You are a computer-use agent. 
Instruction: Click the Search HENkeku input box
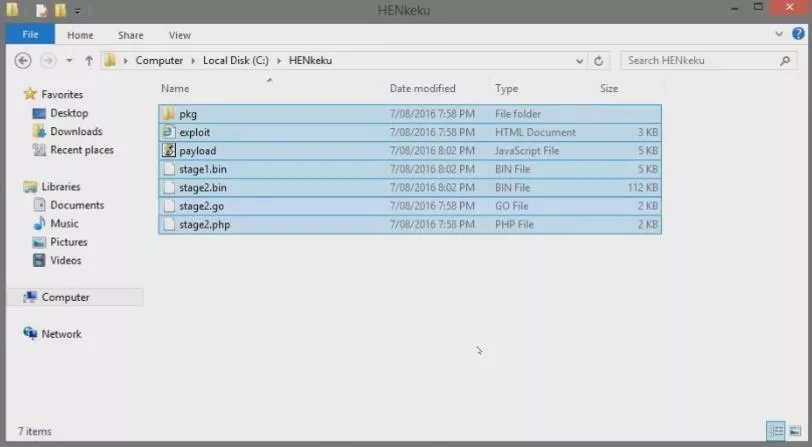[700, 60]
